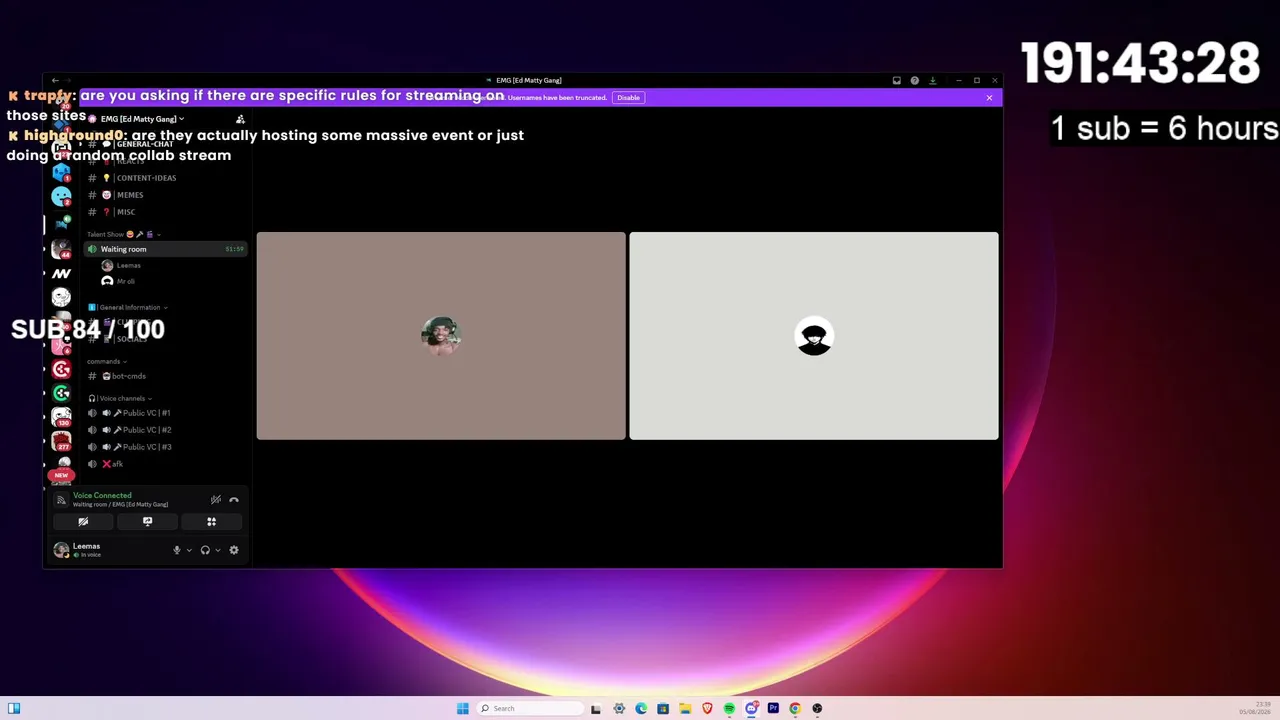
Task: Open Spotify from the taskbar
Action: 729,708
